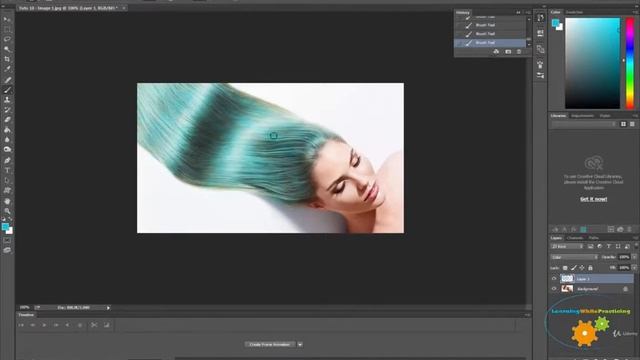Open the Layers panel flyout menu
The height and width of the screenshot is (360, 640).
[x=635, y=238]
